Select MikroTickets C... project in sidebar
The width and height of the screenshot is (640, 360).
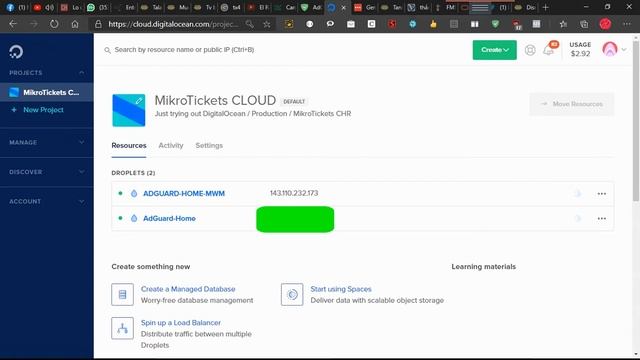tap(47, 92)
